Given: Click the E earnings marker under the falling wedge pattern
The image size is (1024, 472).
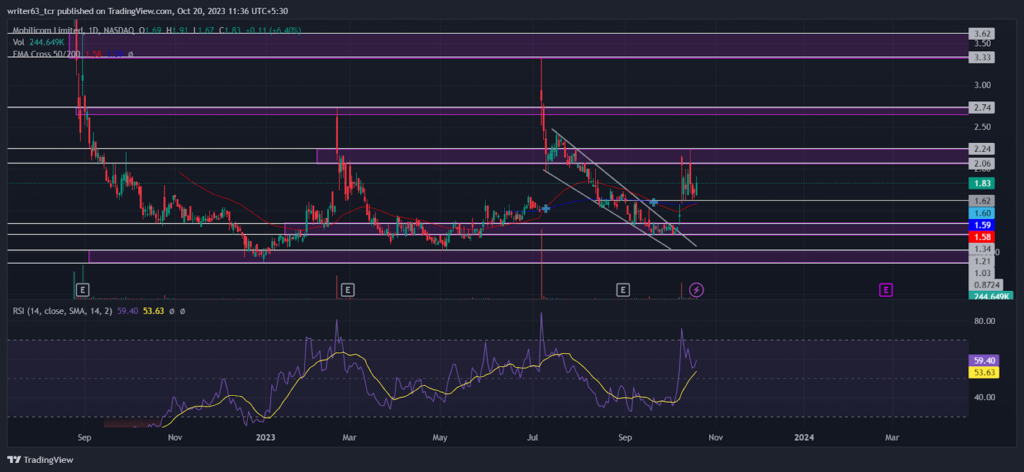Looking at the screenshot, I should [x=624, y=289].
